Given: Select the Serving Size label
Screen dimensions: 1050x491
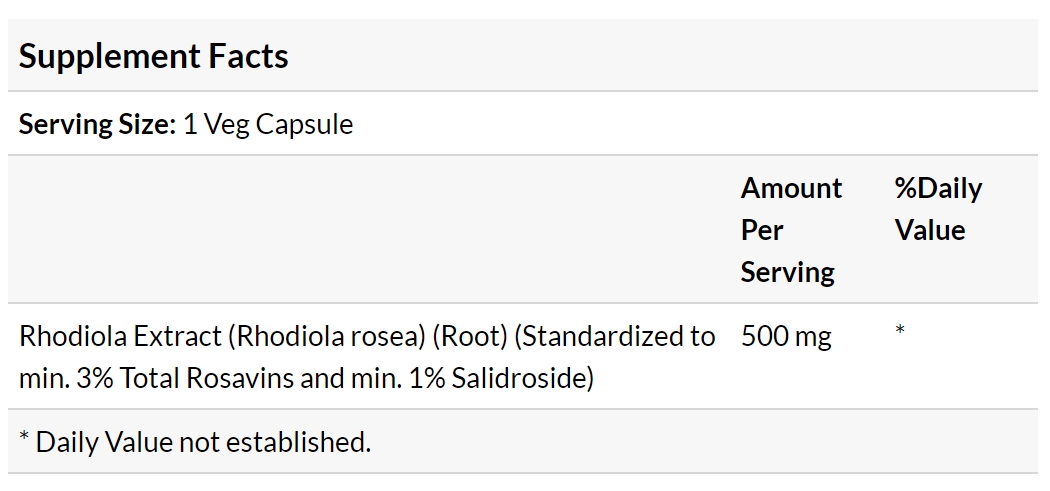Looking at the screenshot, I should 97,125.
